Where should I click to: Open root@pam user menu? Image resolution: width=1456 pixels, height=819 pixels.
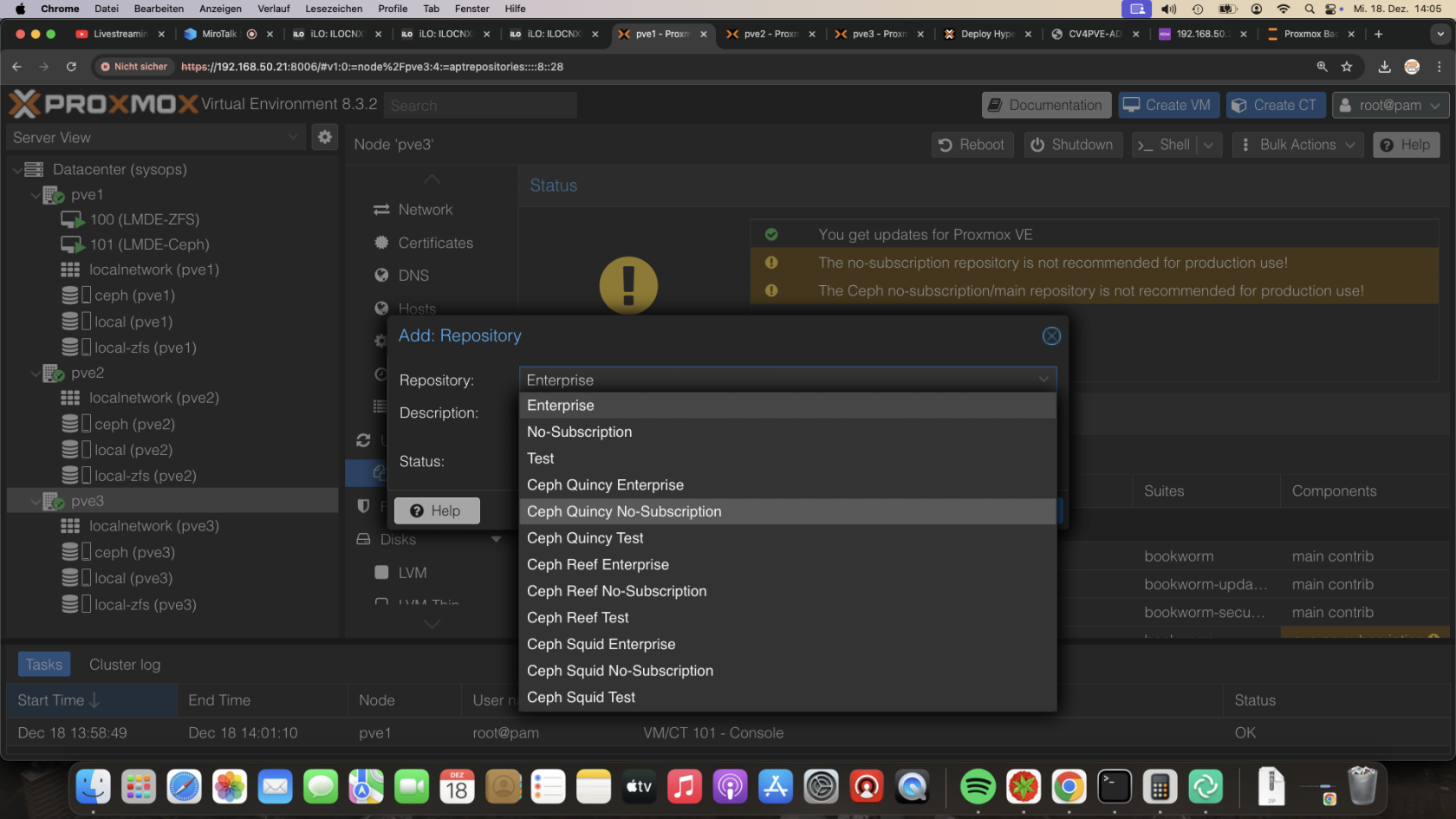[x=1390, y=105]
